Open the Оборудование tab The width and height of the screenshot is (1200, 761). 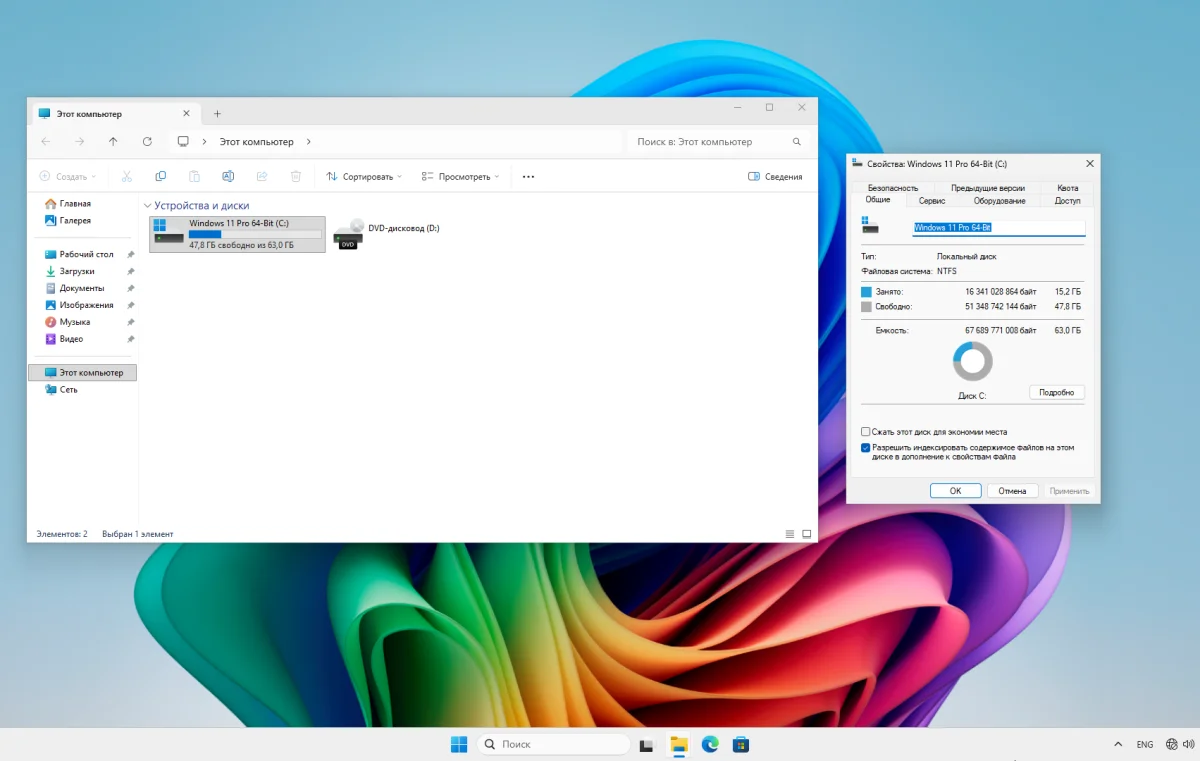click(999, 201)
